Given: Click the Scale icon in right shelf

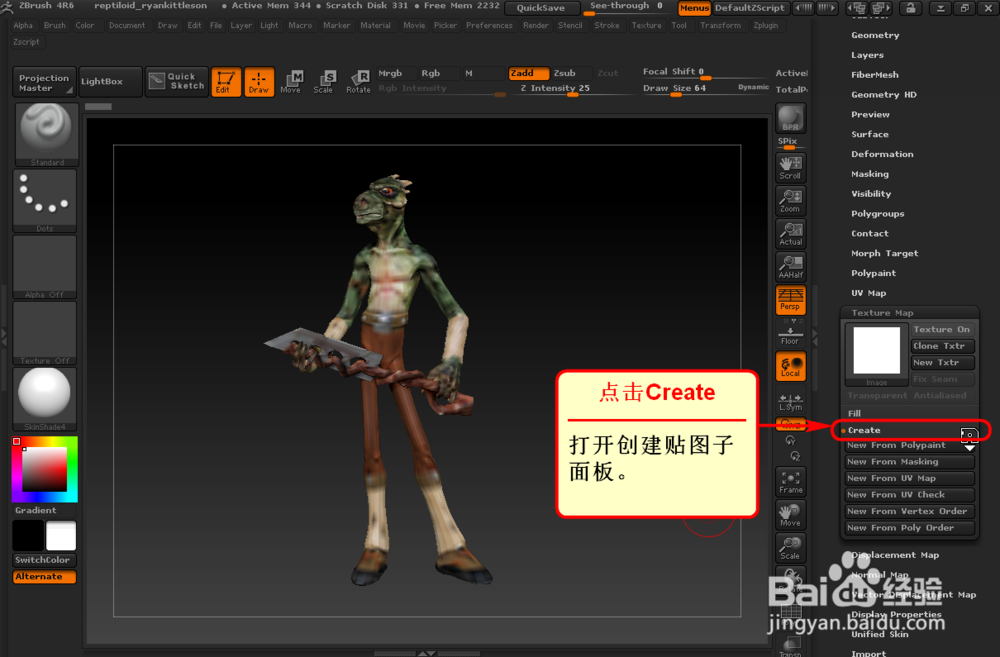Looking at the screenshot, I should point(791,548).
